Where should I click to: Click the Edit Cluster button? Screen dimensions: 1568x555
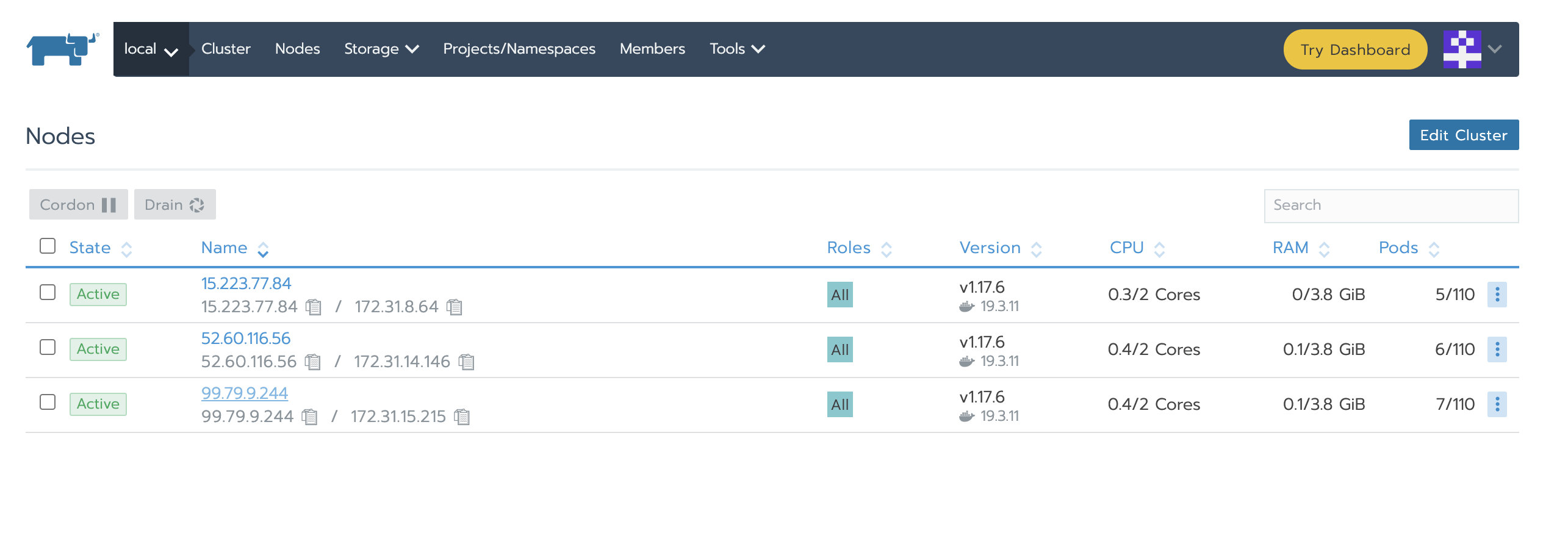(1464, 135)
